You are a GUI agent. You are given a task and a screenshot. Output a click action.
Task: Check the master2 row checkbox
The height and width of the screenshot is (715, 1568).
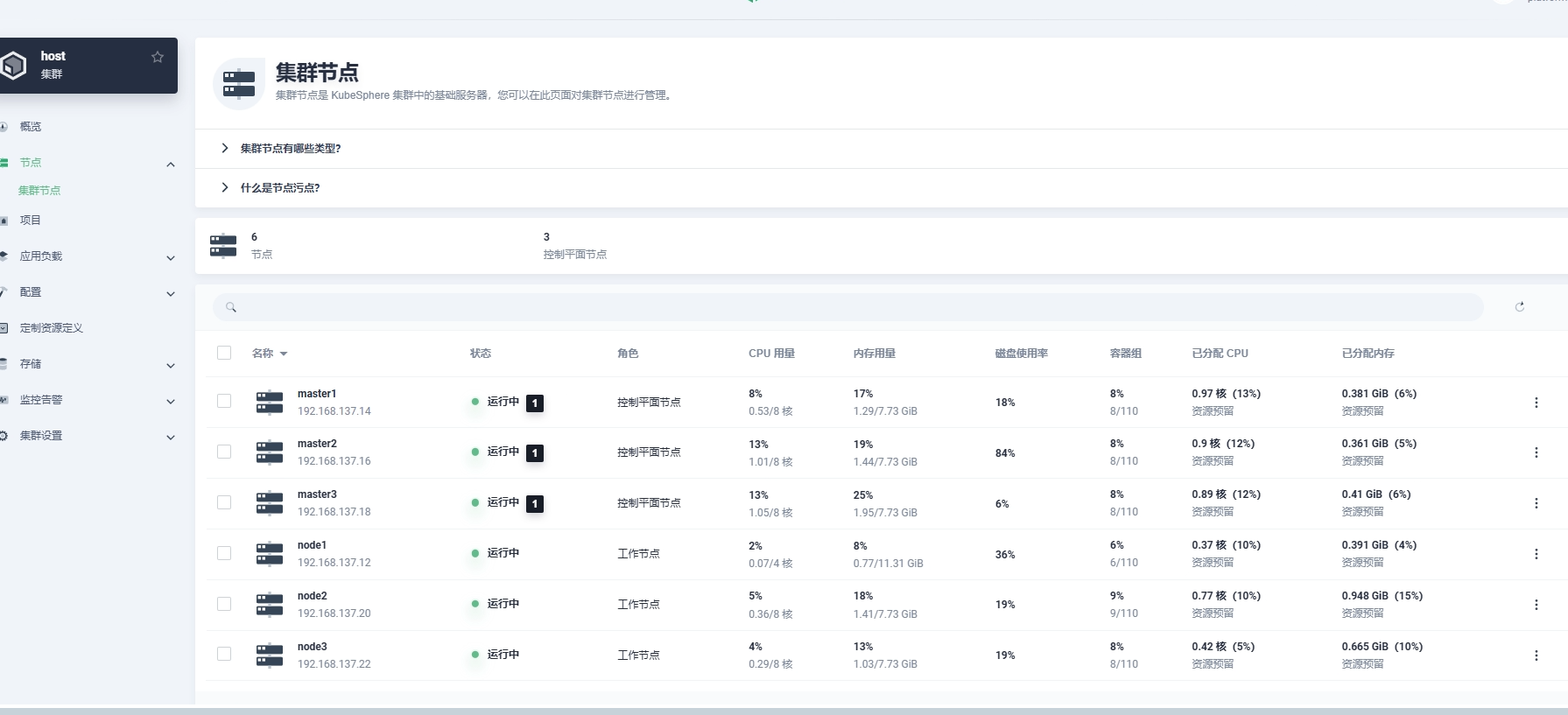pos(224,452)
